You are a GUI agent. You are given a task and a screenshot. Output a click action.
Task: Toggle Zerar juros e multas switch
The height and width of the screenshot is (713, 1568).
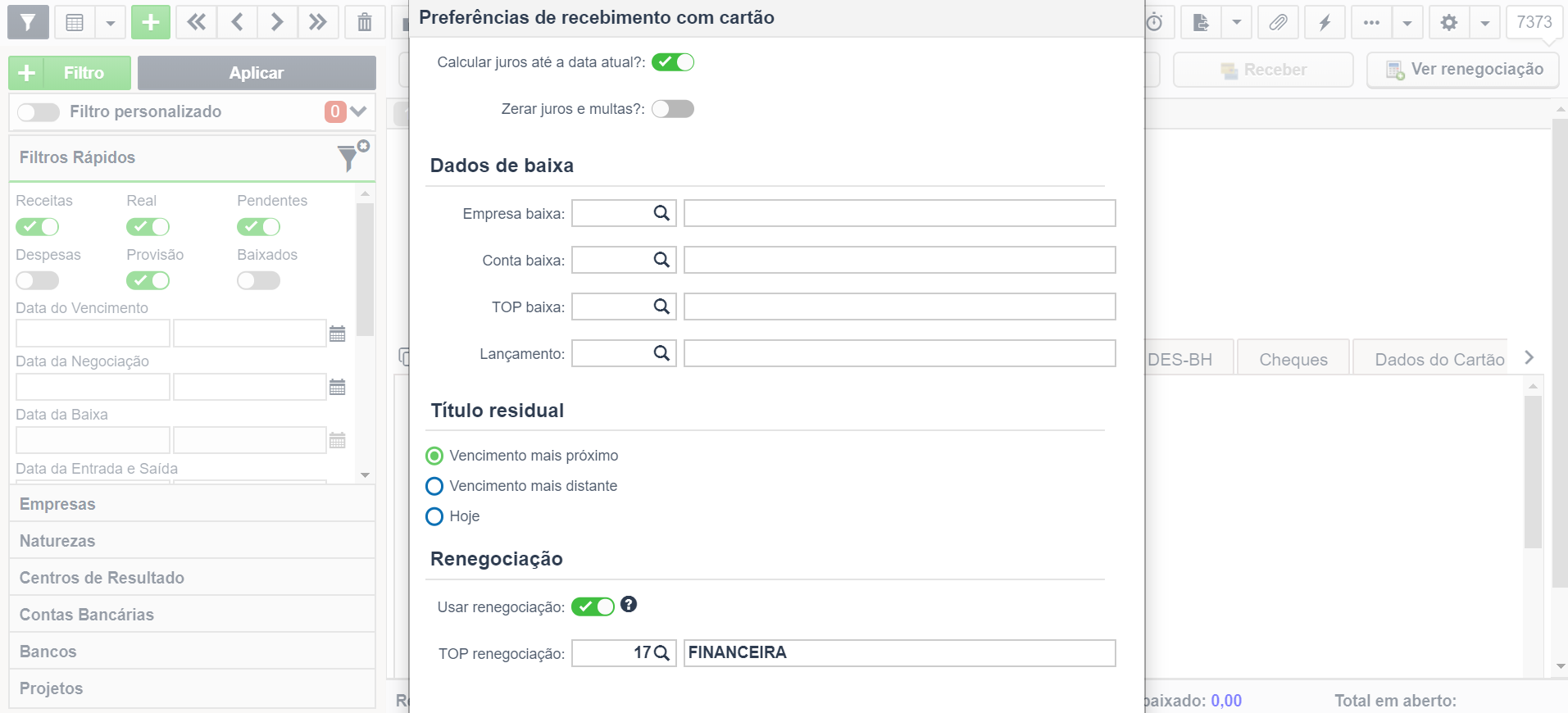(x=673, y=109)
